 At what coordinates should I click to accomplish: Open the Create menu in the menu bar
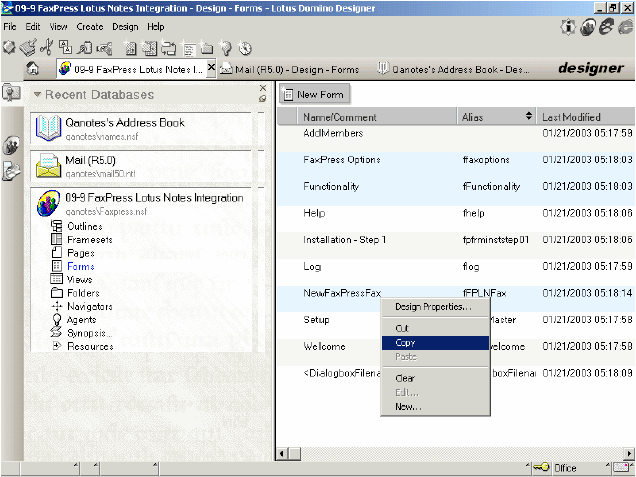(x=89, y=26)
